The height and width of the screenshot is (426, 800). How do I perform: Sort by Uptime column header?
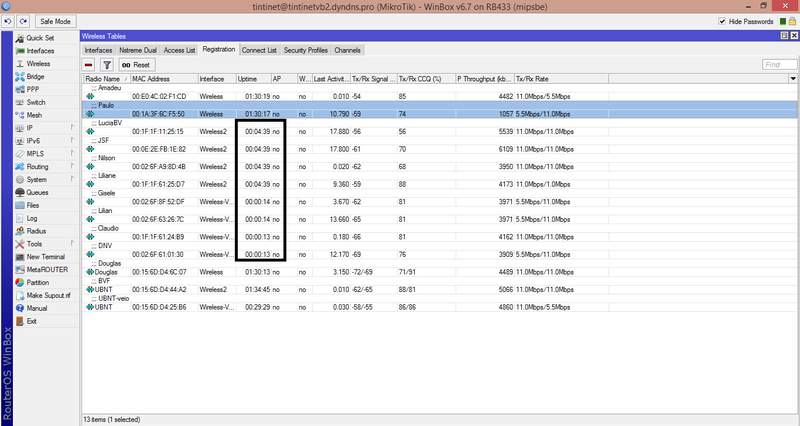[x=253, y=79]
